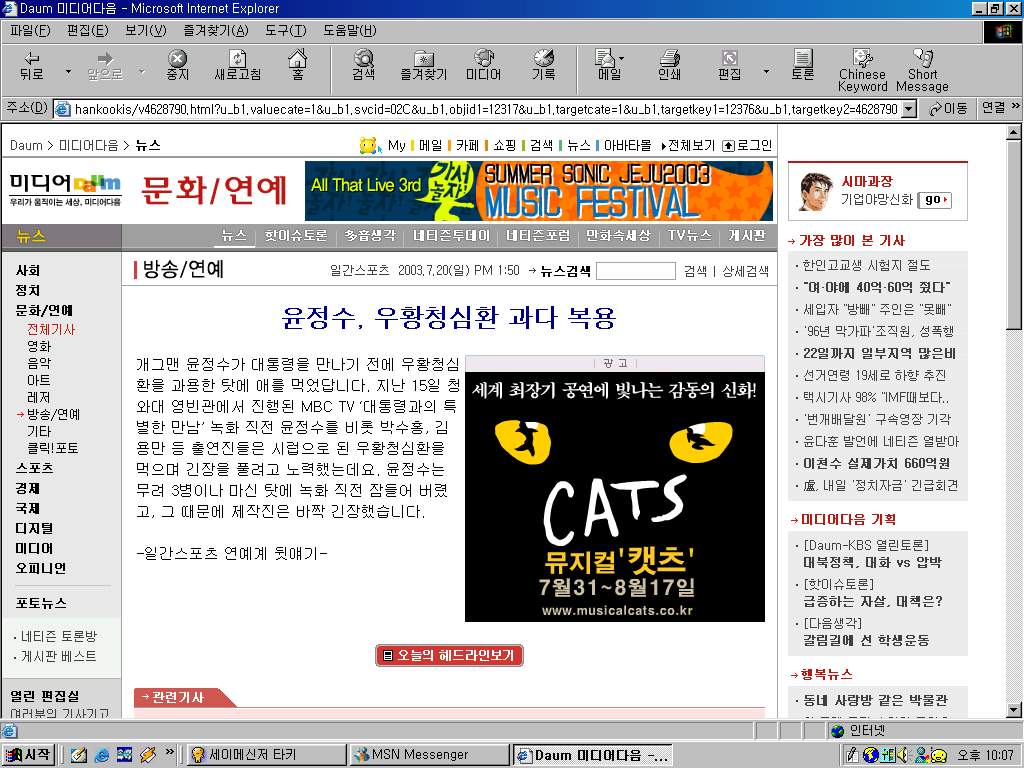1024x768 pixels.
Task: Open the 상세검색 advanced search link
Action: pos(745,271)
